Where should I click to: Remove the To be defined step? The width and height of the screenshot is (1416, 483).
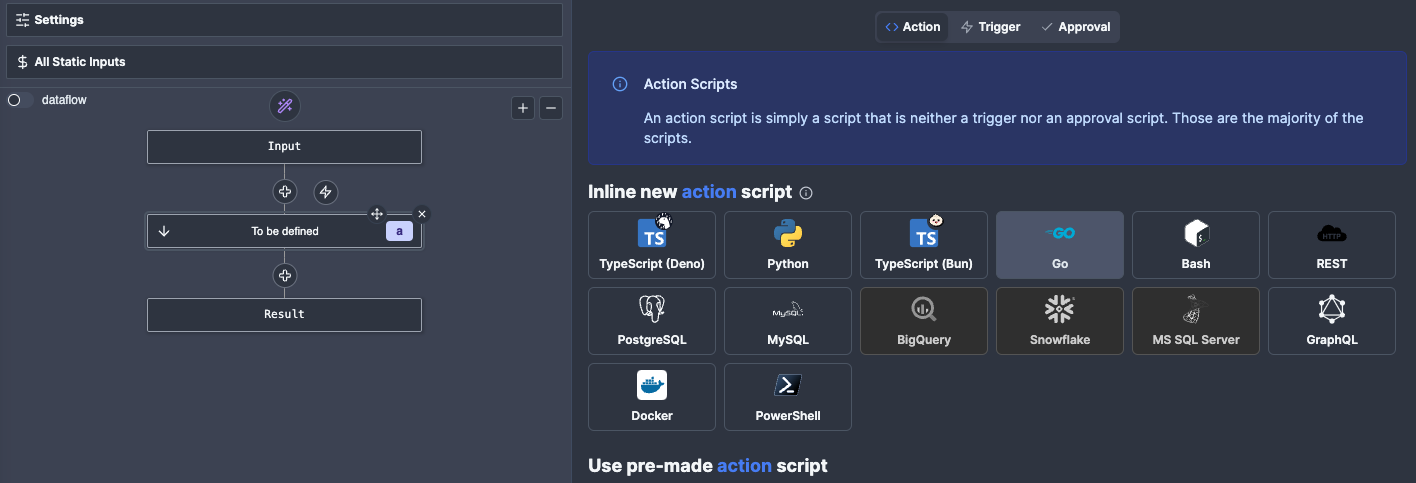[x=422, y=214]
